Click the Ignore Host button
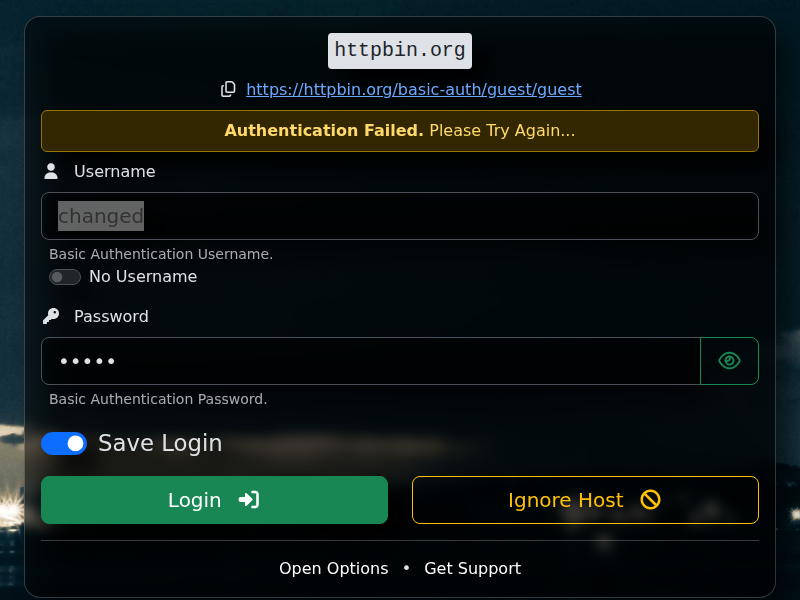The height and width of the screenshot is (600, 800). pyautogui.click(x=585, y=500)
